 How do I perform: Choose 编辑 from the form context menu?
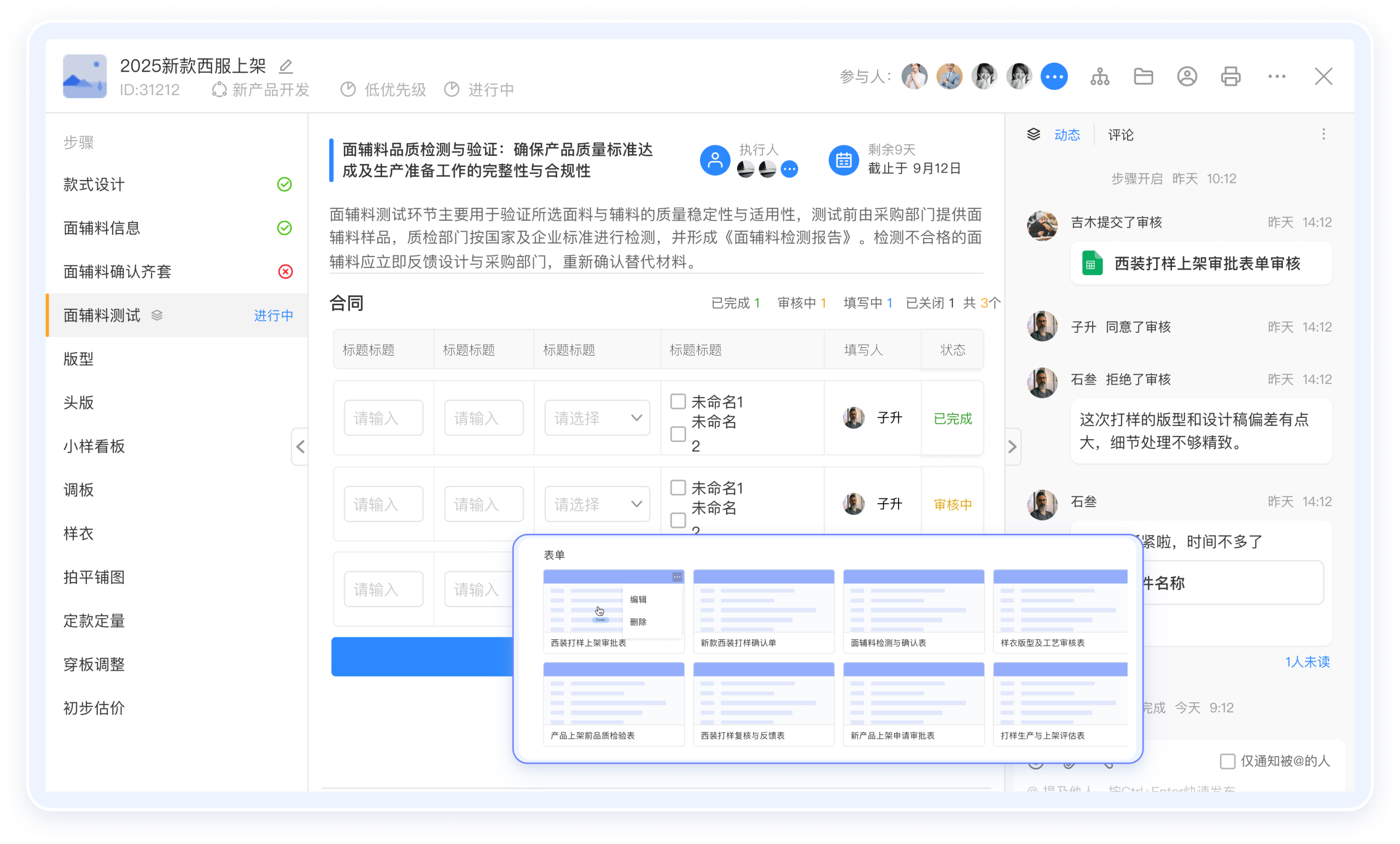click(x=638, y=599)
